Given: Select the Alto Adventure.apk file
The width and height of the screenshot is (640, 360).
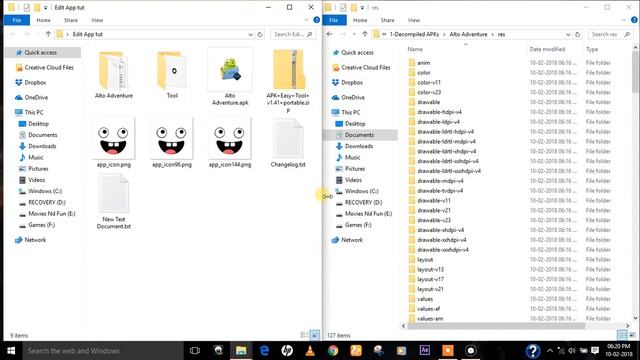Looking at the screenshot, I should 230,77.
